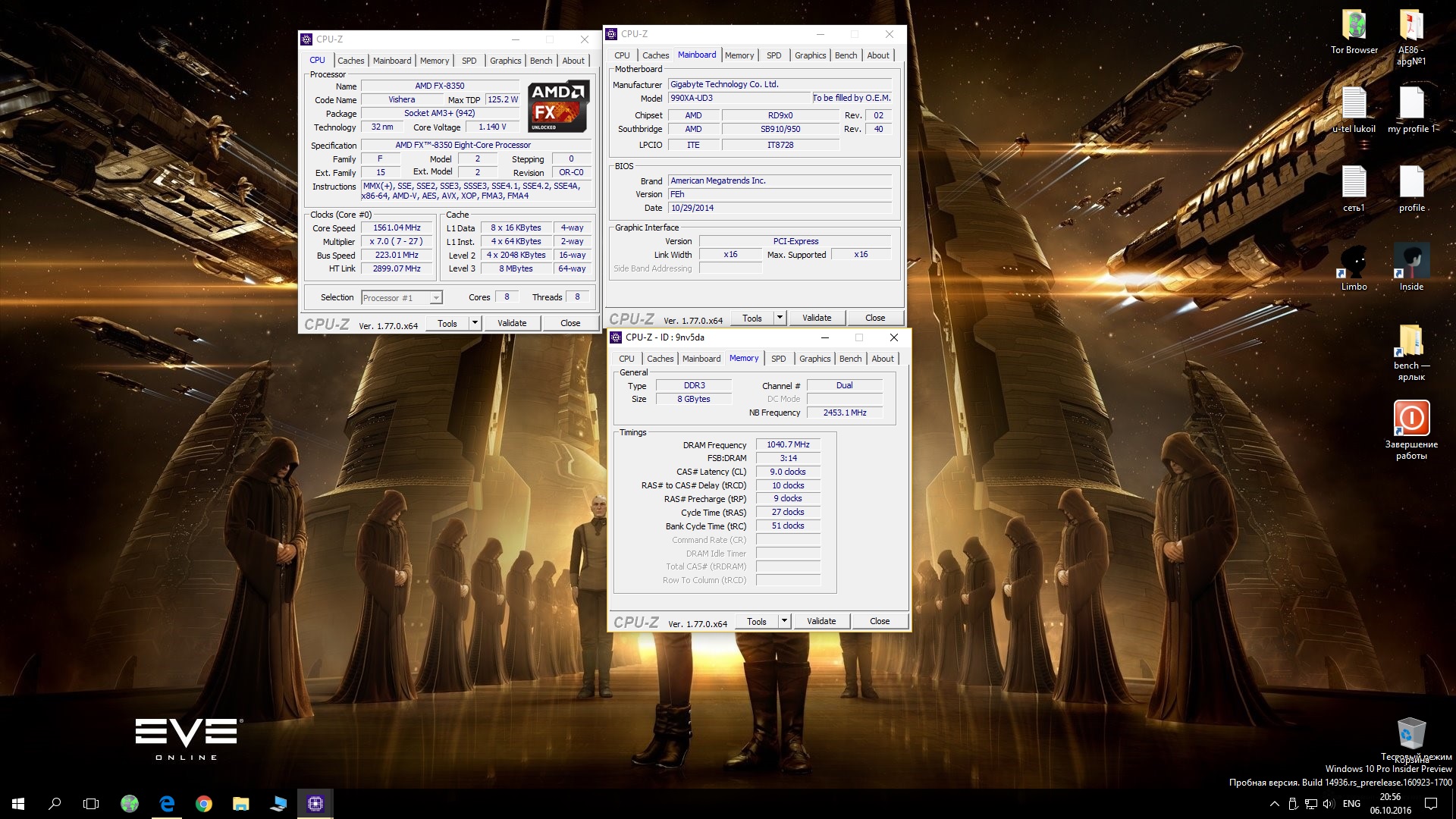Click Validate in the Mainboard window
Screen dimensions: 1456x819
coord(817,318)
